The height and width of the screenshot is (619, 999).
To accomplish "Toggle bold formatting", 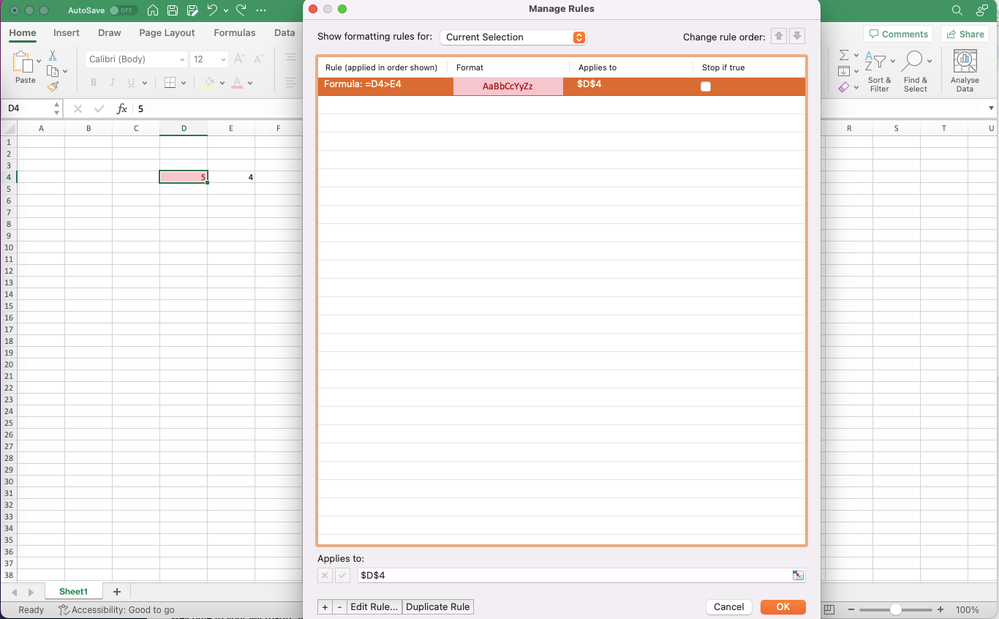I will pos(92,81).
